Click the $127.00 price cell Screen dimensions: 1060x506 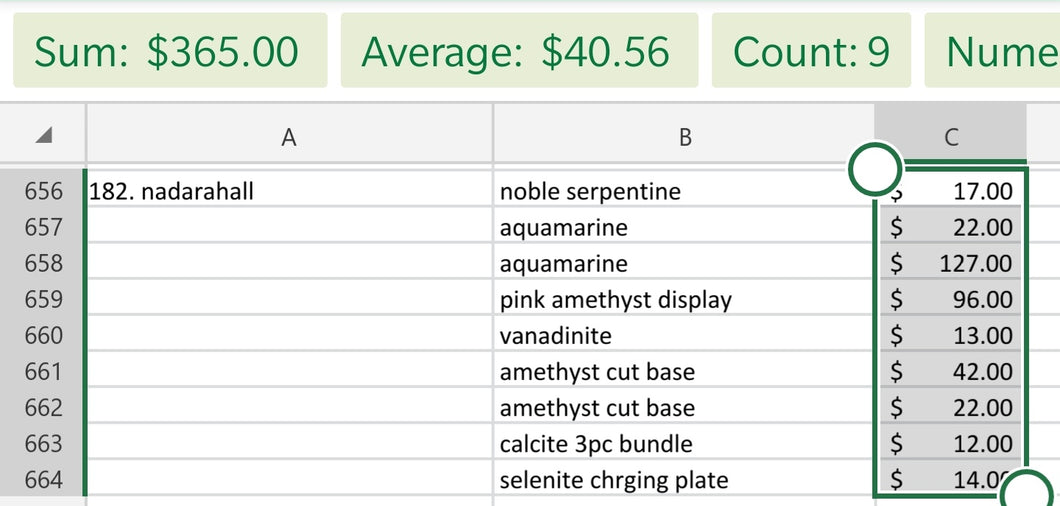[950, 263]
